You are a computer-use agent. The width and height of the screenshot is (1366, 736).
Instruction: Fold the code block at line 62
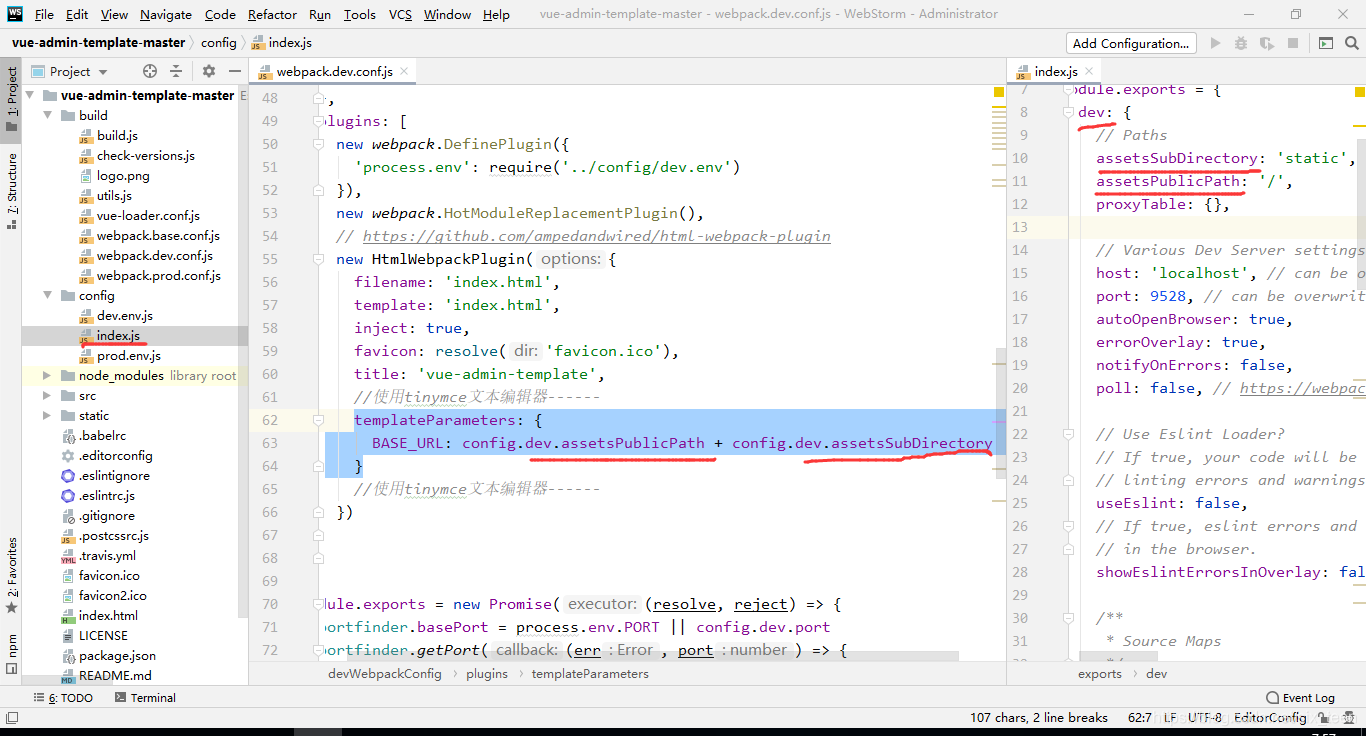[319, 421]
